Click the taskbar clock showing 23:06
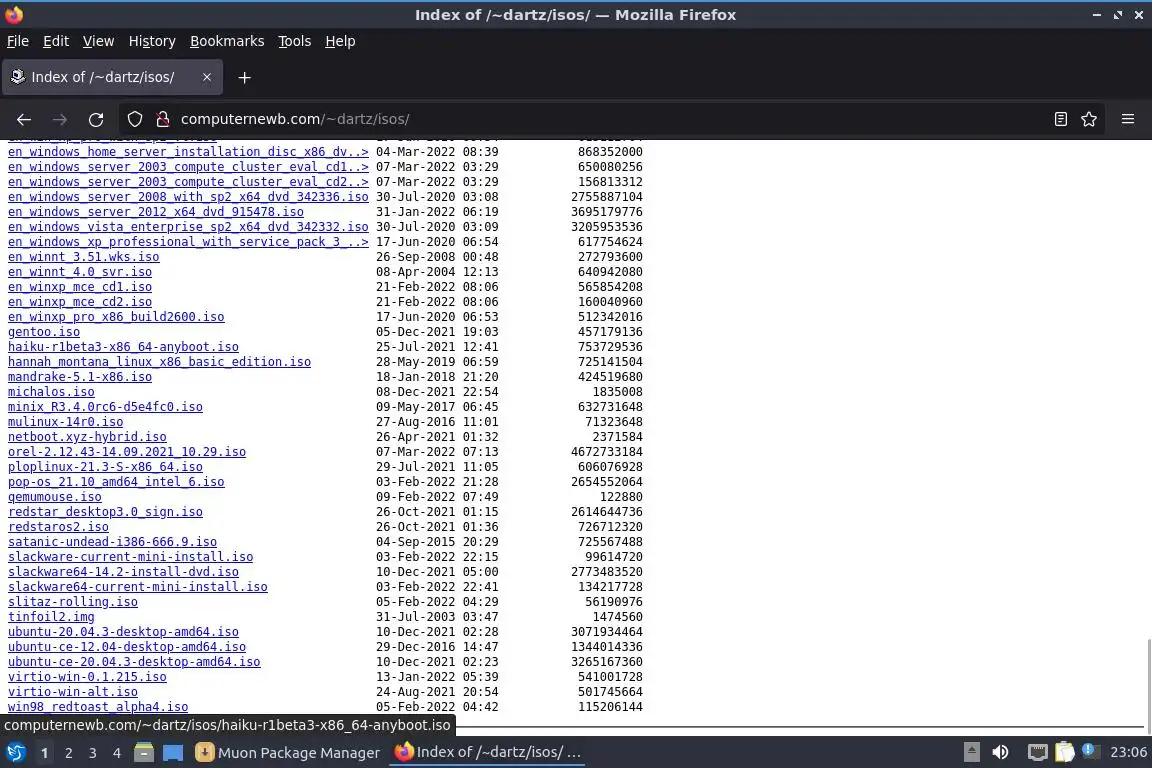This screenshot has height=768, width=1152. click(1128, 753)
